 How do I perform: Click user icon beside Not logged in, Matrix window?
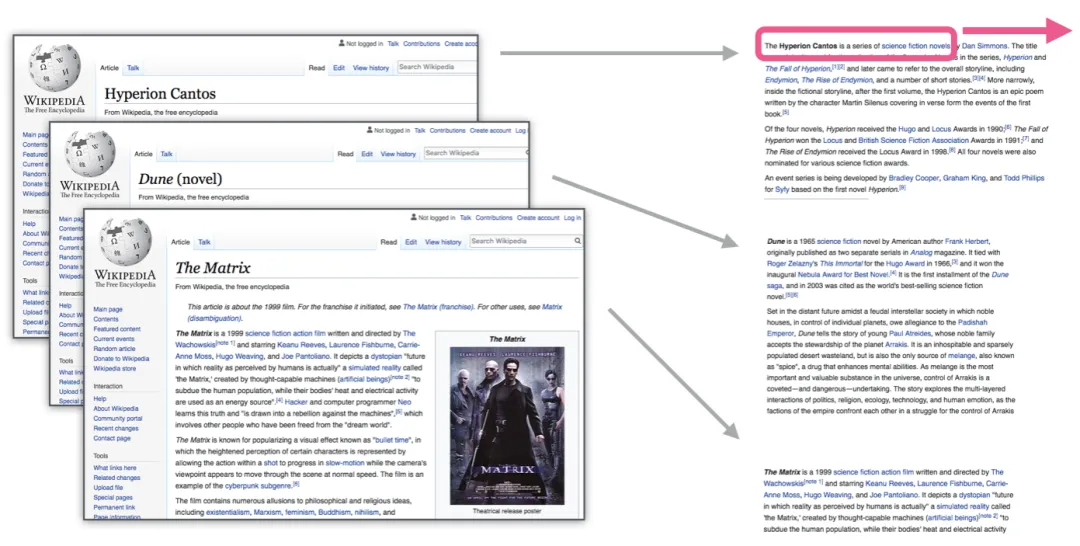(413, 218)
